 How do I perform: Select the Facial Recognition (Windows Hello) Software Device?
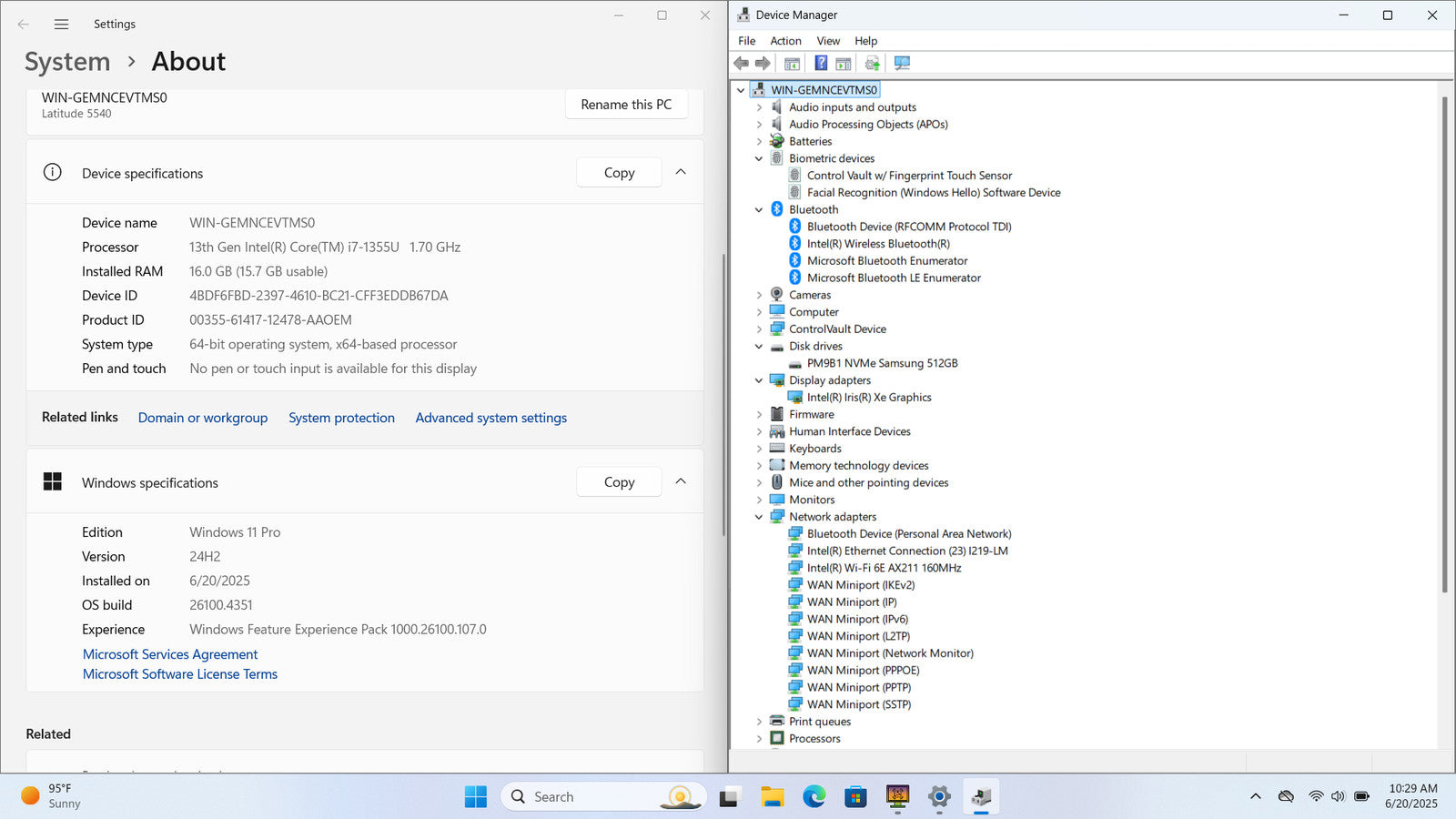point(934,193)
